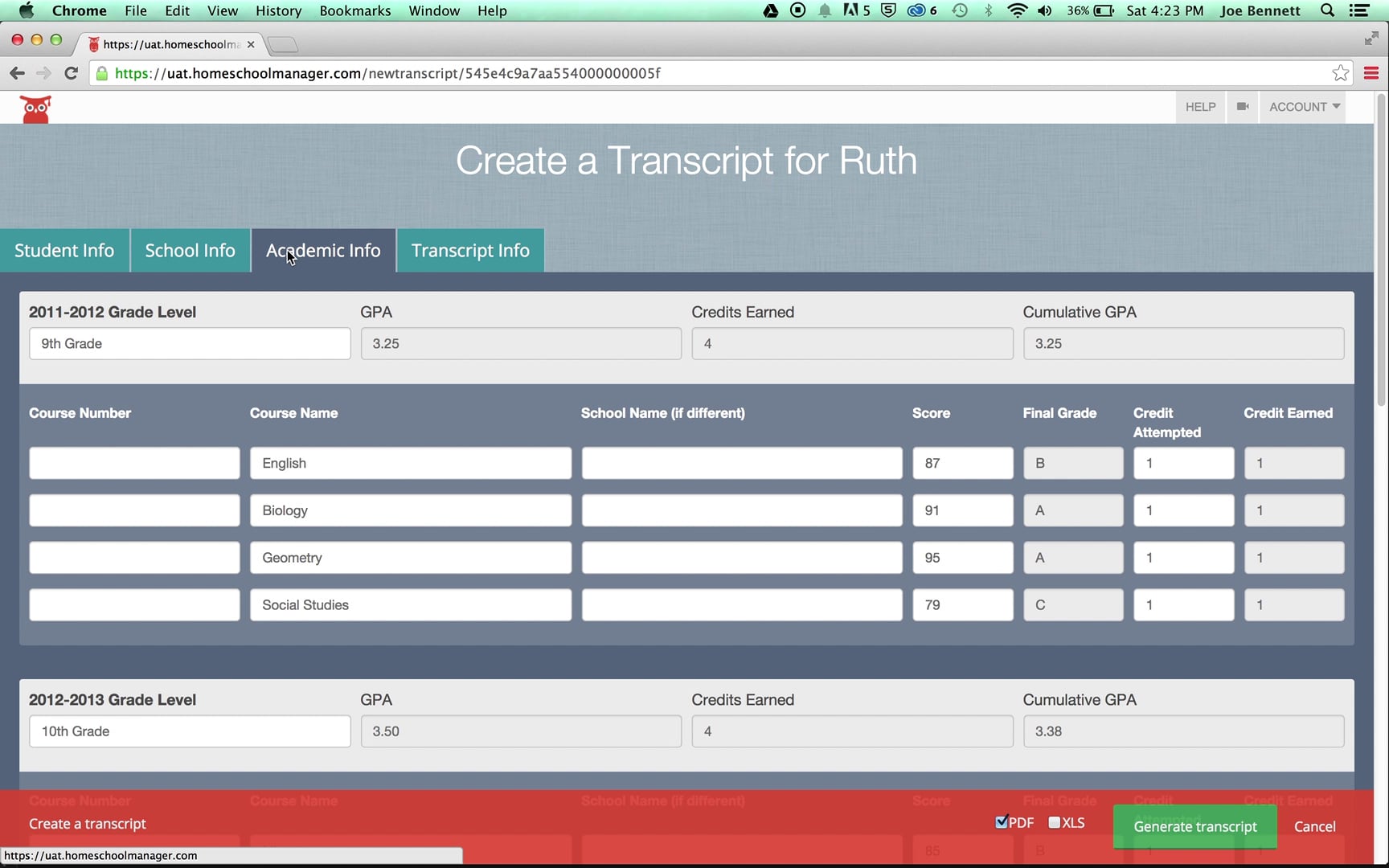1389x868 pixels.
Task: Open the video tutorial via camera icon
Action: pyautogui.click(x=1242, y=106)
